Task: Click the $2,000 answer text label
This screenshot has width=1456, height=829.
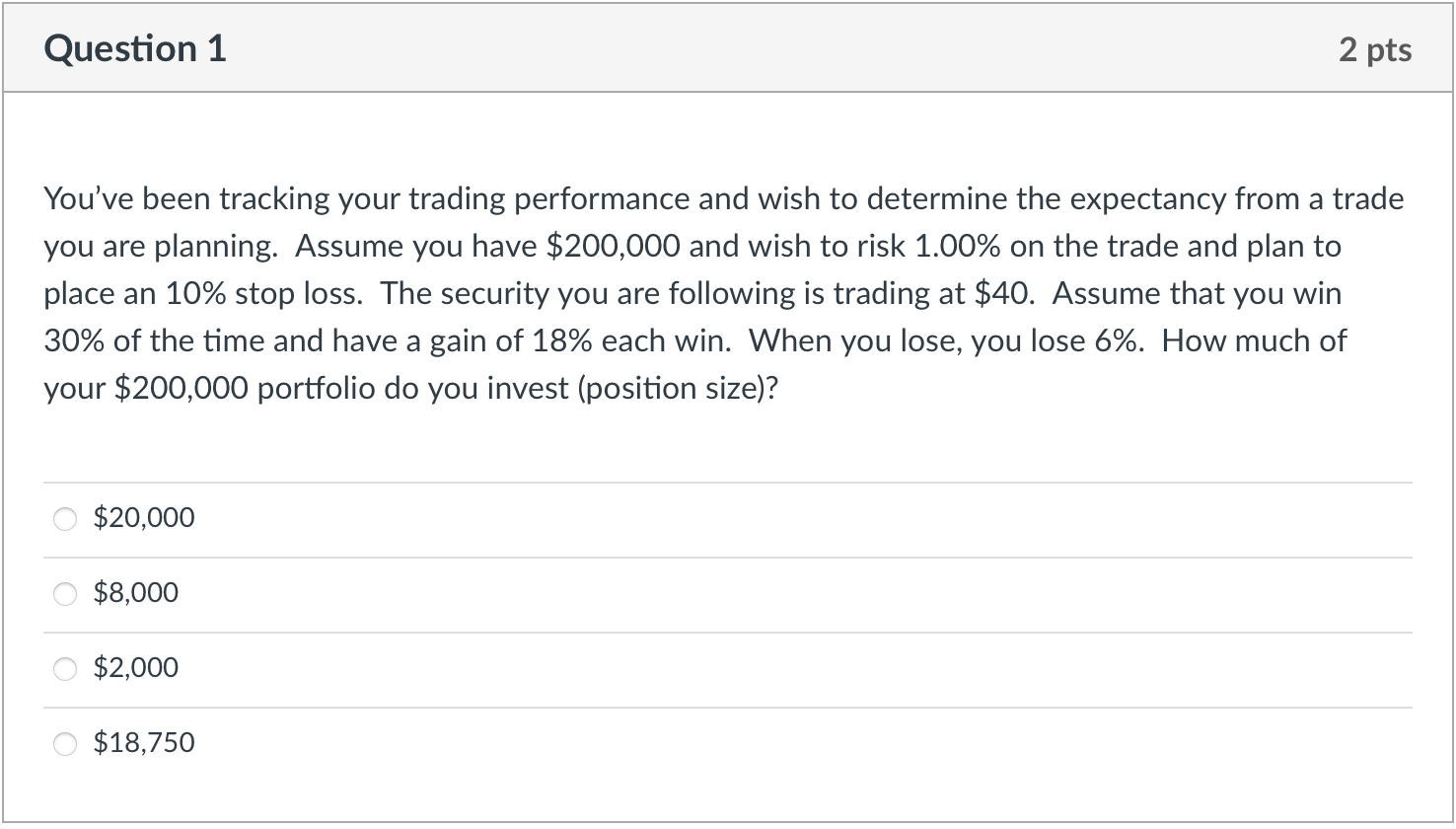Action: [x=135, y=667]
